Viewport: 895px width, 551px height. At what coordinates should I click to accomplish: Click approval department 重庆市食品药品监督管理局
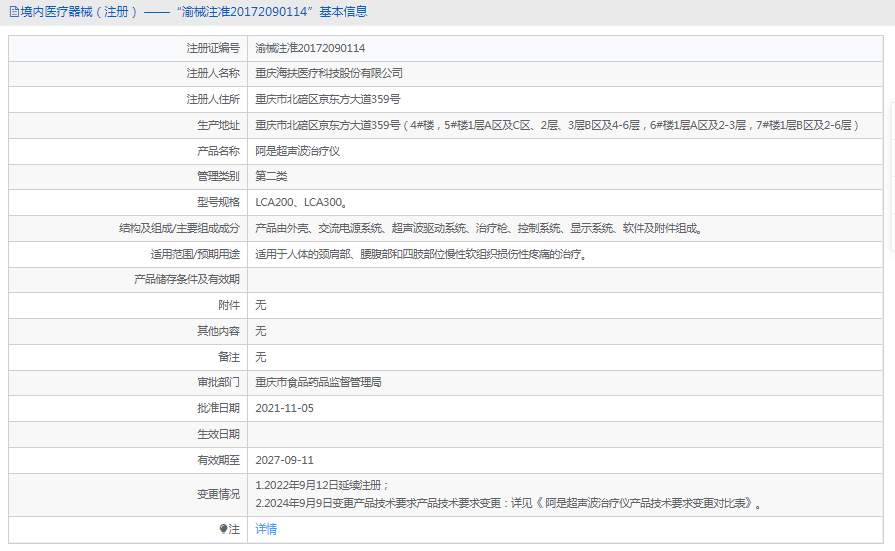coord(318,382)
